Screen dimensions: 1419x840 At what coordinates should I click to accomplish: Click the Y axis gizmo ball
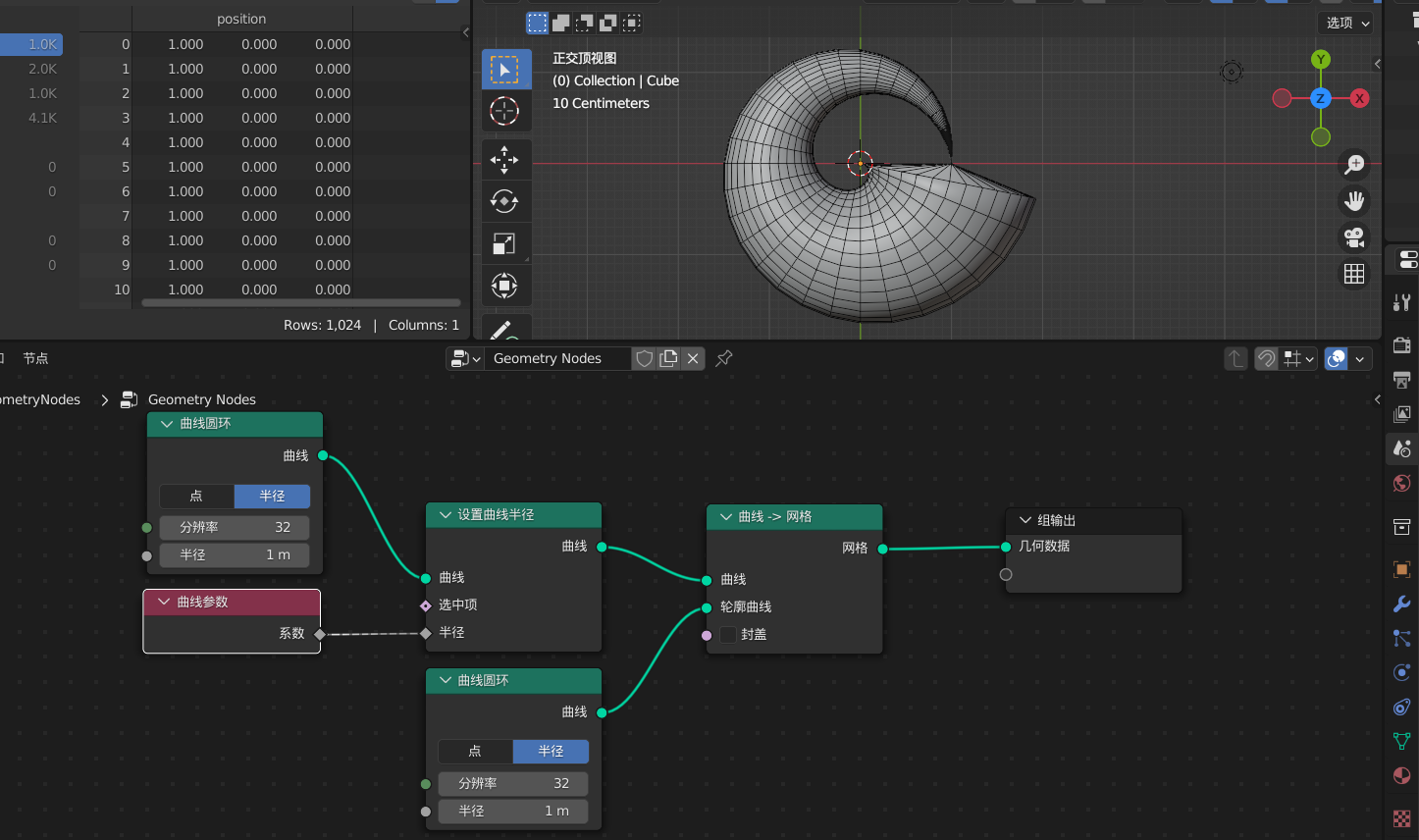click(x=1321, y=60)
